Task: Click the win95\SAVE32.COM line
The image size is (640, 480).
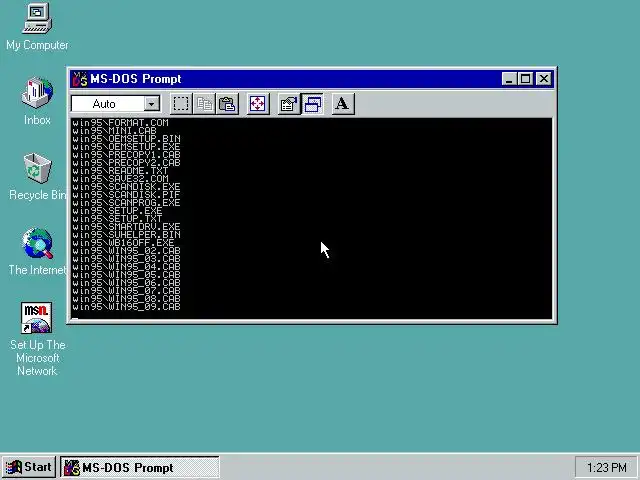Action: [120, 179]
